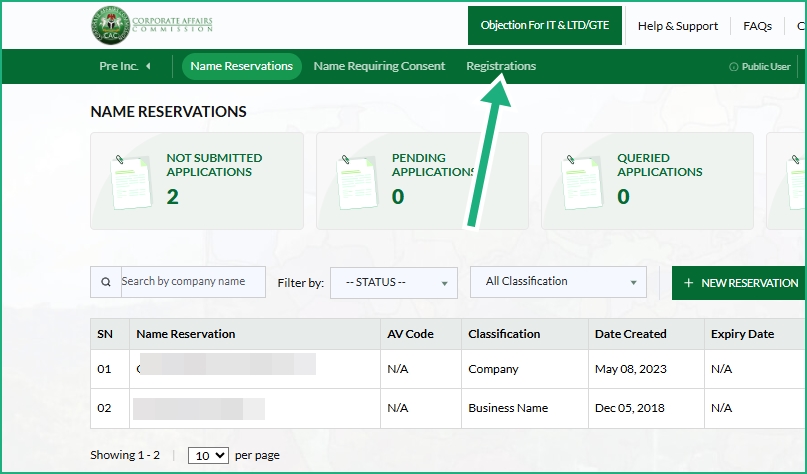Click the Showing 1 - 2 text
The height and width of the screenshot is (474, 807).
(125, 455)
